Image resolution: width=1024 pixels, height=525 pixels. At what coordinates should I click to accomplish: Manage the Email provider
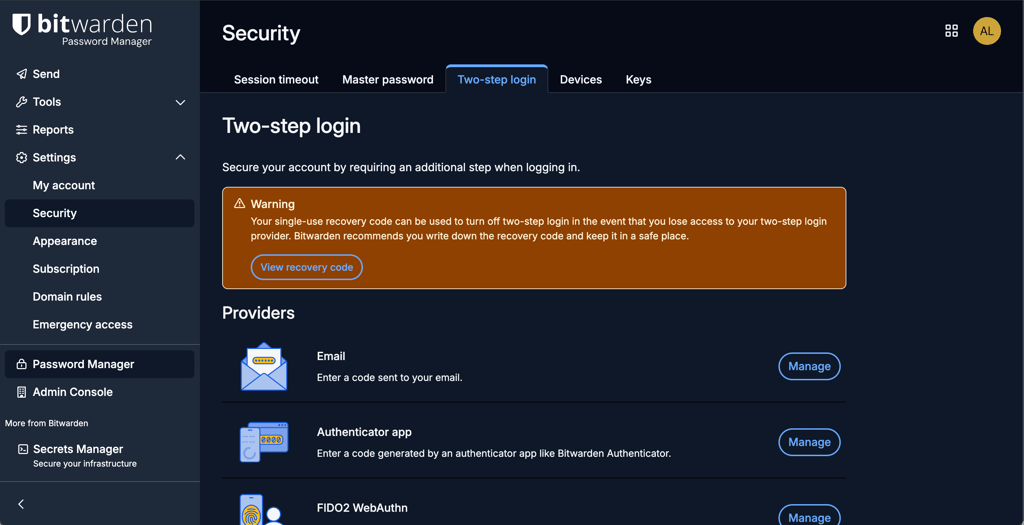point(809,366)
